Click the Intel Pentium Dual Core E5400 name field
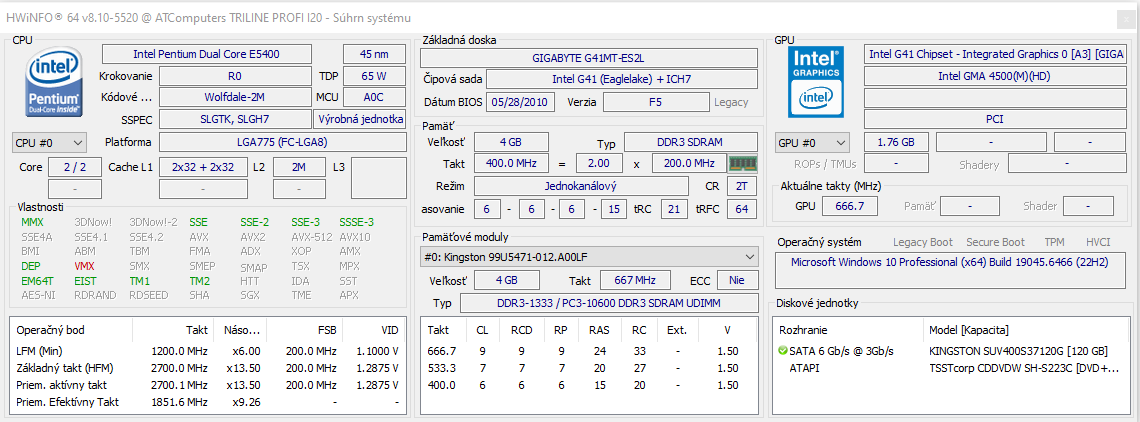The image size is (1140, 422). 206,54
